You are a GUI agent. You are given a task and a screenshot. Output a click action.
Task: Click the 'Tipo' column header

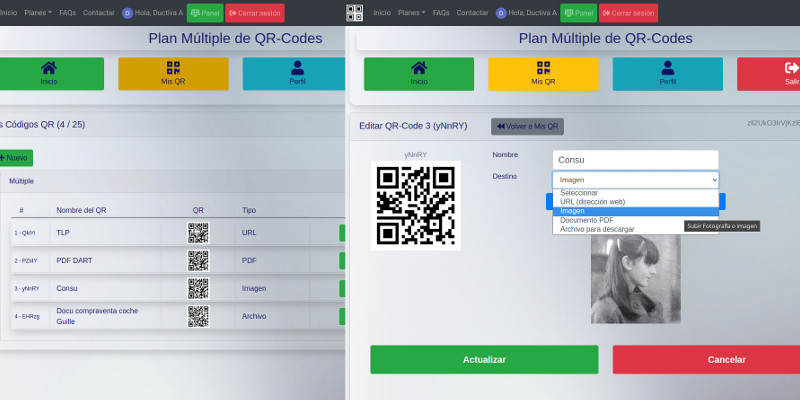(x=249, y=210)
